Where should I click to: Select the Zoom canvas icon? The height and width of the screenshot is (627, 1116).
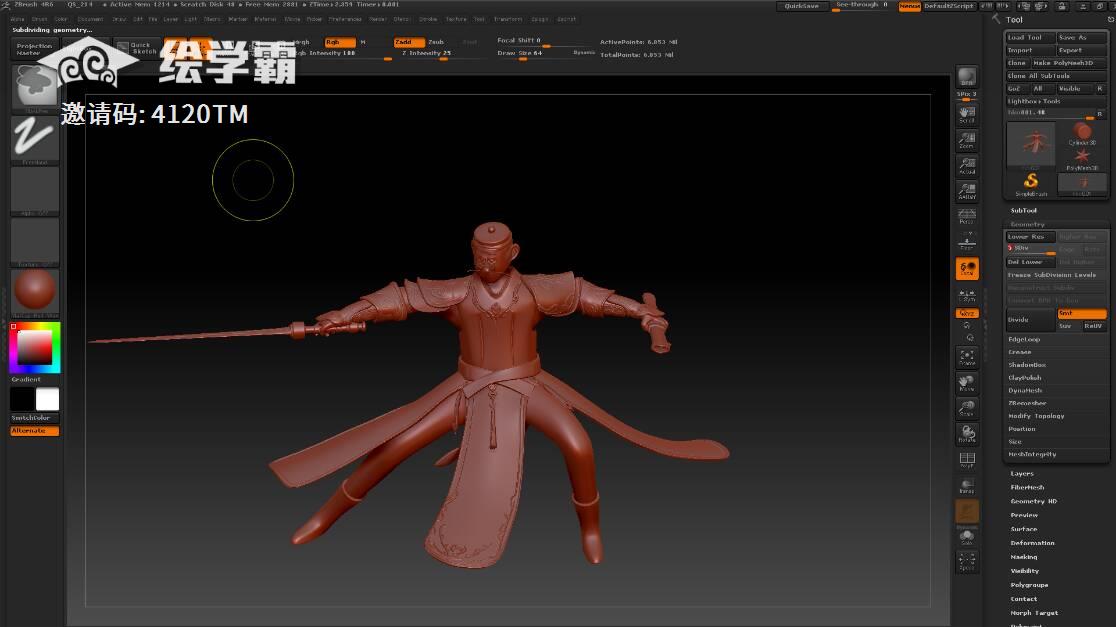click(966, 140)
